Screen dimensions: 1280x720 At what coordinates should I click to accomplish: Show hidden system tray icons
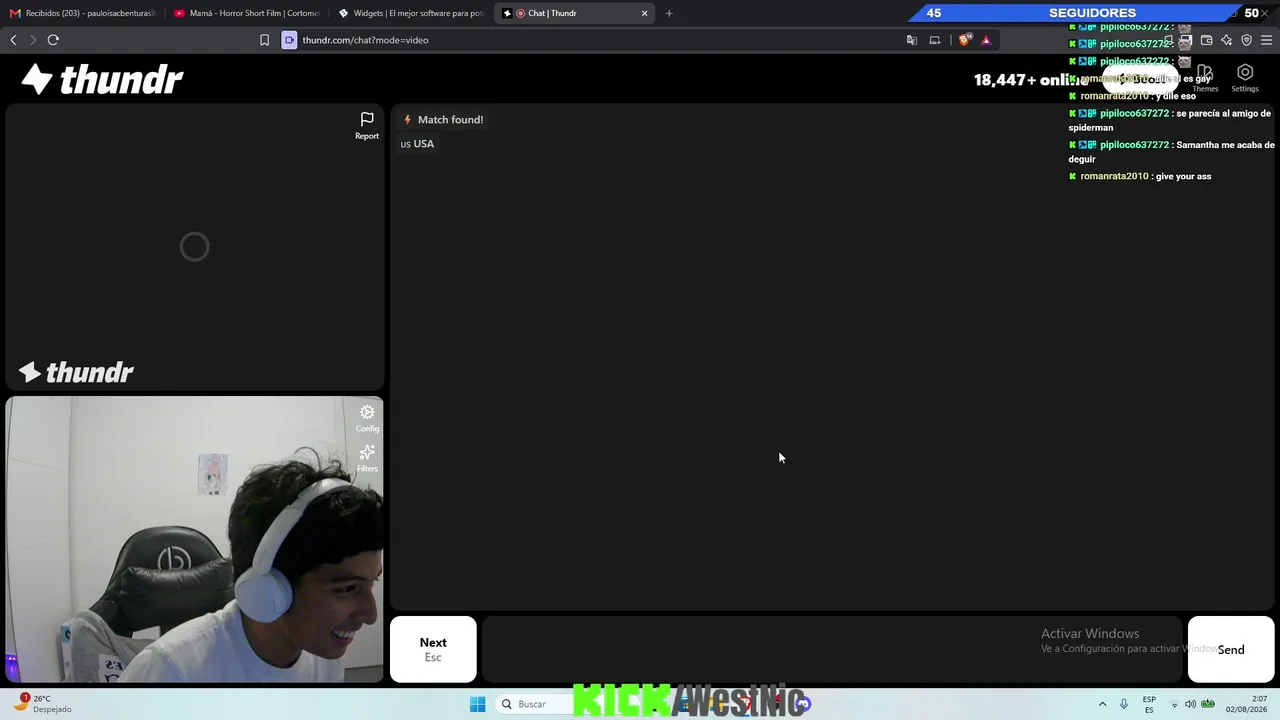coord(1103,704)
